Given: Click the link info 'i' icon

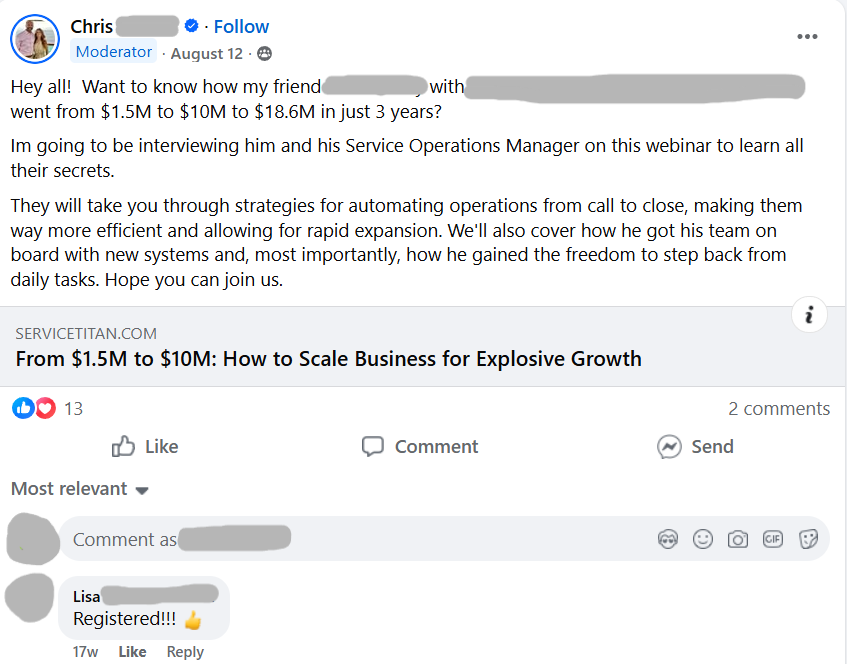Looking at the screenshot, I should pos(809,315).
